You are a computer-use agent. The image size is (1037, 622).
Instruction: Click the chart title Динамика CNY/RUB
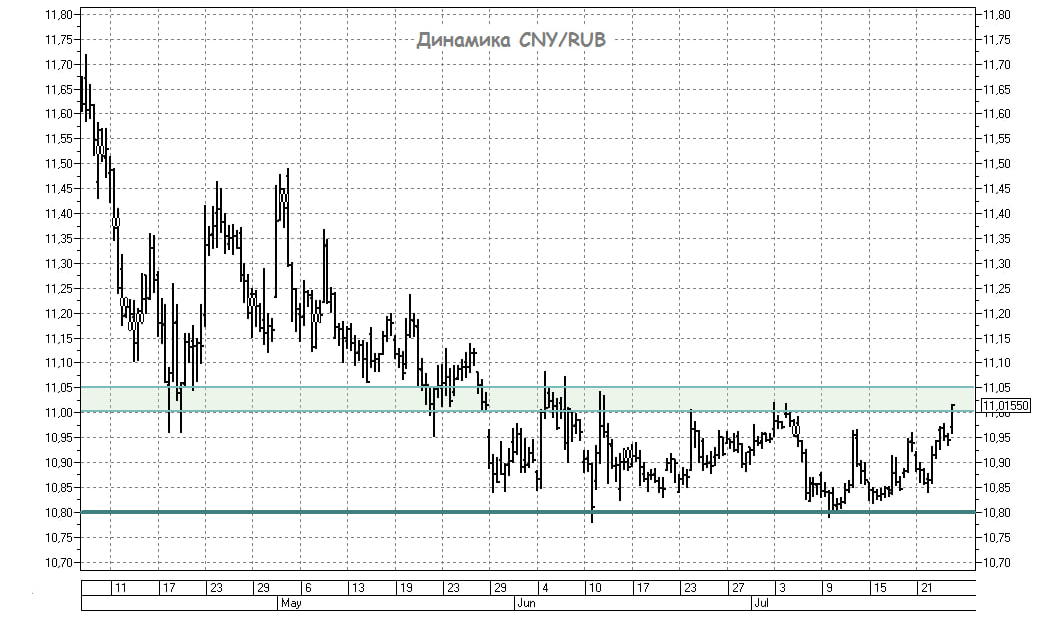511,40
